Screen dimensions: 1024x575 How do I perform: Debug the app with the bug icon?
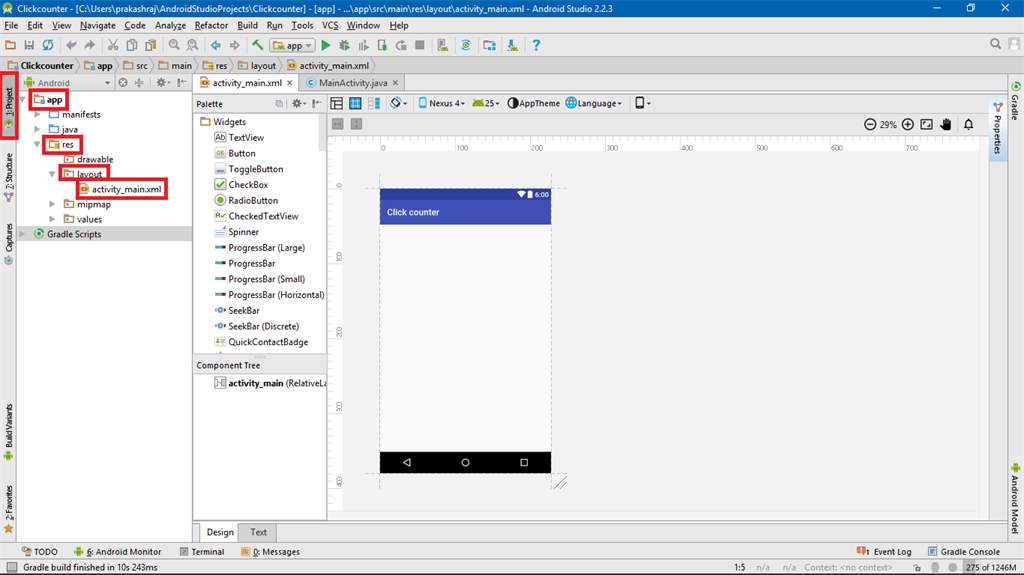344,45
